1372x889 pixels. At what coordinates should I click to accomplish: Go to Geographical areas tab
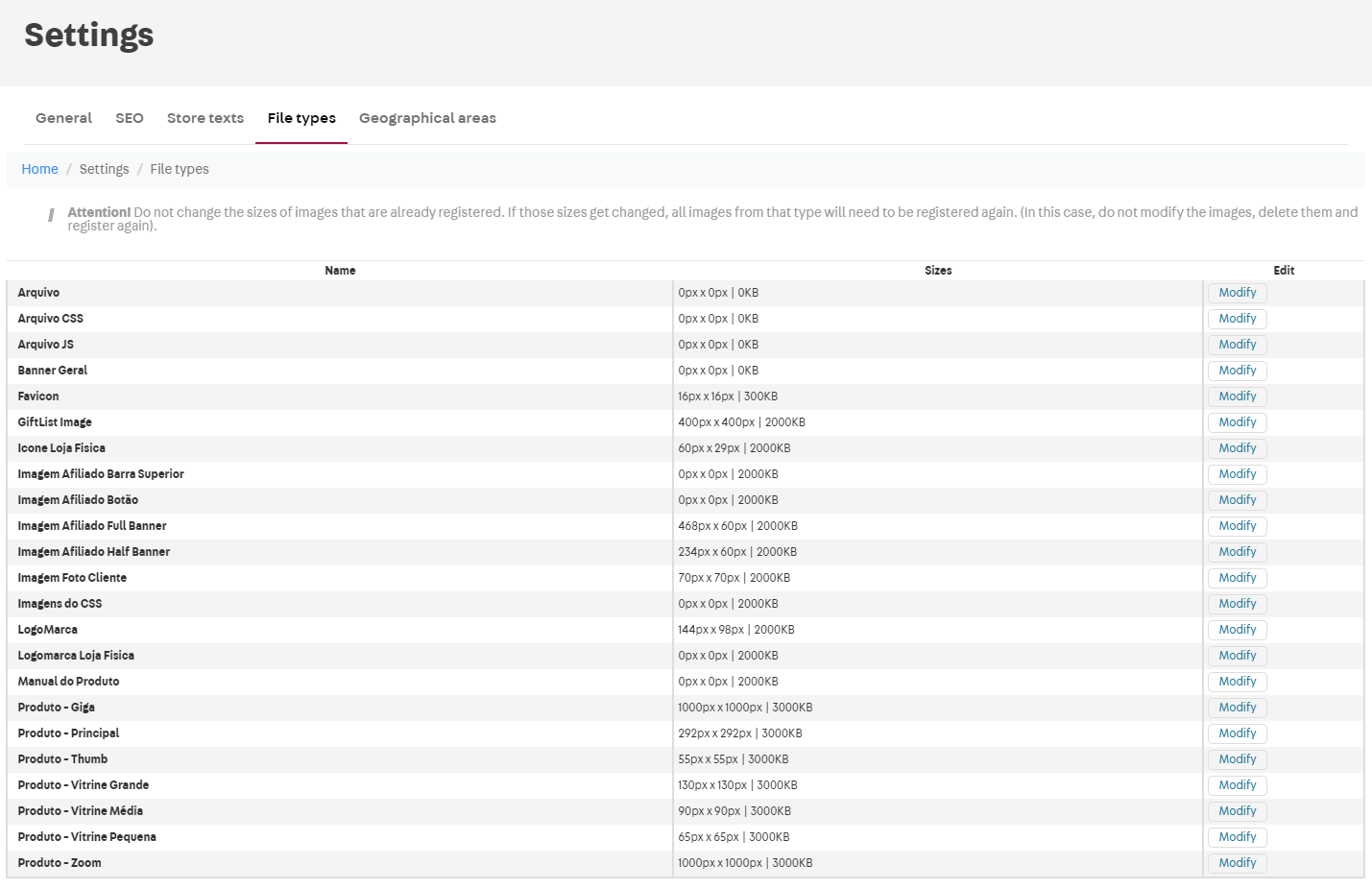pos(427,118)
